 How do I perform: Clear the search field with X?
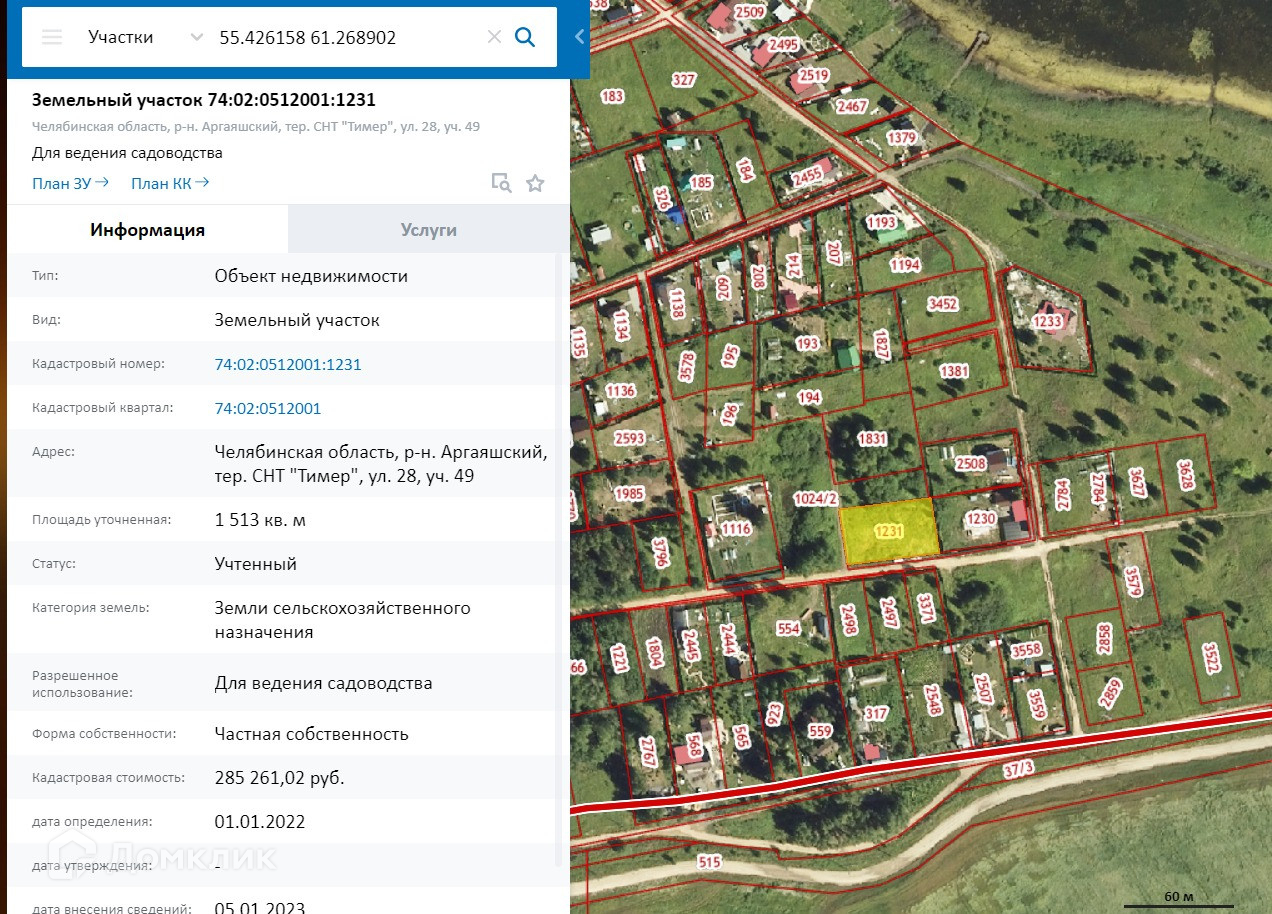click(x=494, y=37)
